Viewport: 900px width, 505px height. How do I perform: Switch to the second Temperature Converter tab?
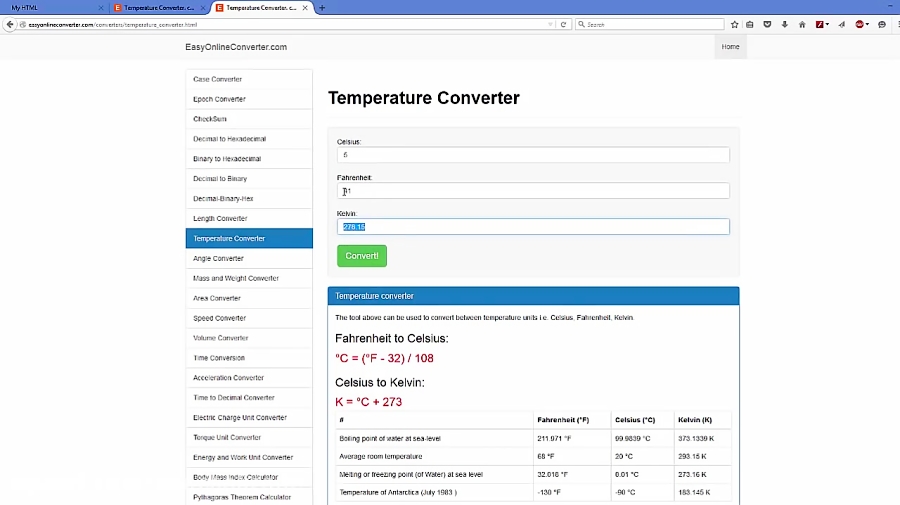click(159, 7)
